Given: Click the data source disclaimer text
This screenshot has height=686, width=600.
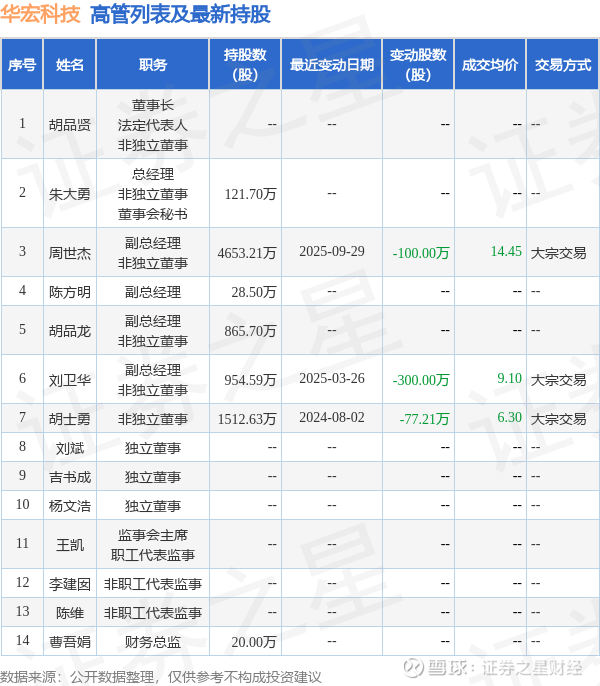Looking at the screenshot, I should (x=161, y=677).
